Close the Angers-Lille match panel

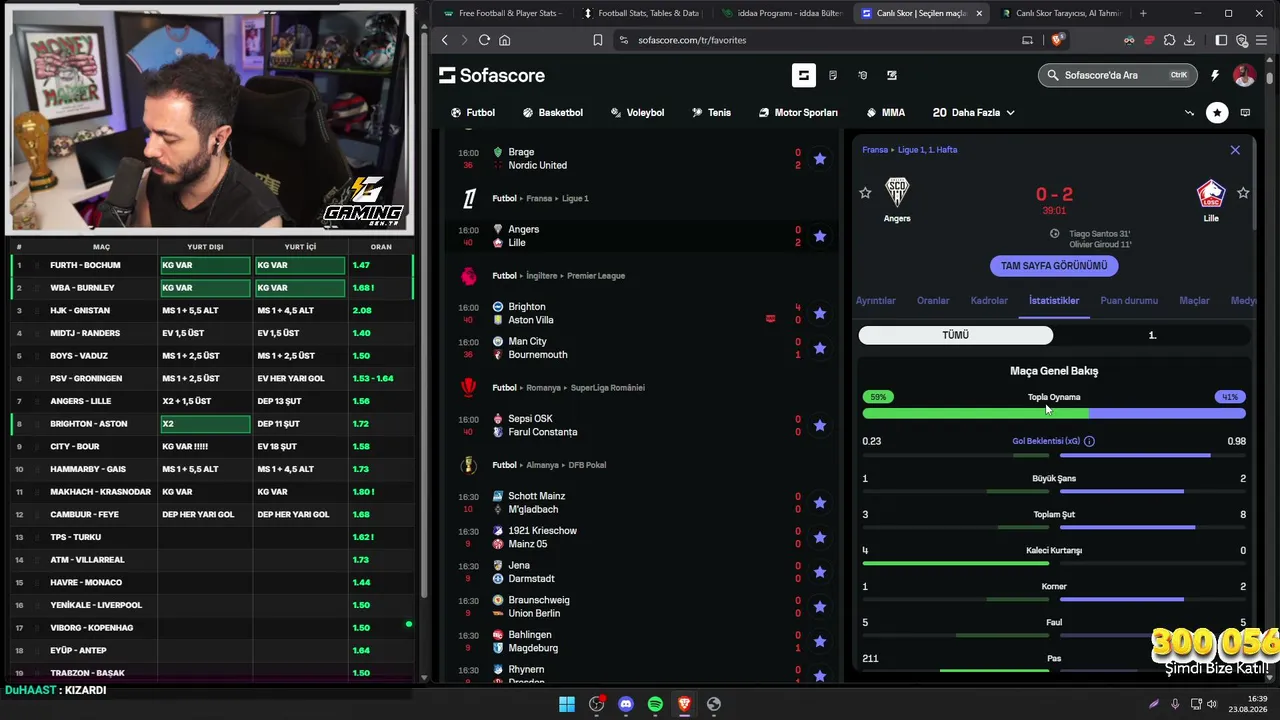(x=1235, y=150)
